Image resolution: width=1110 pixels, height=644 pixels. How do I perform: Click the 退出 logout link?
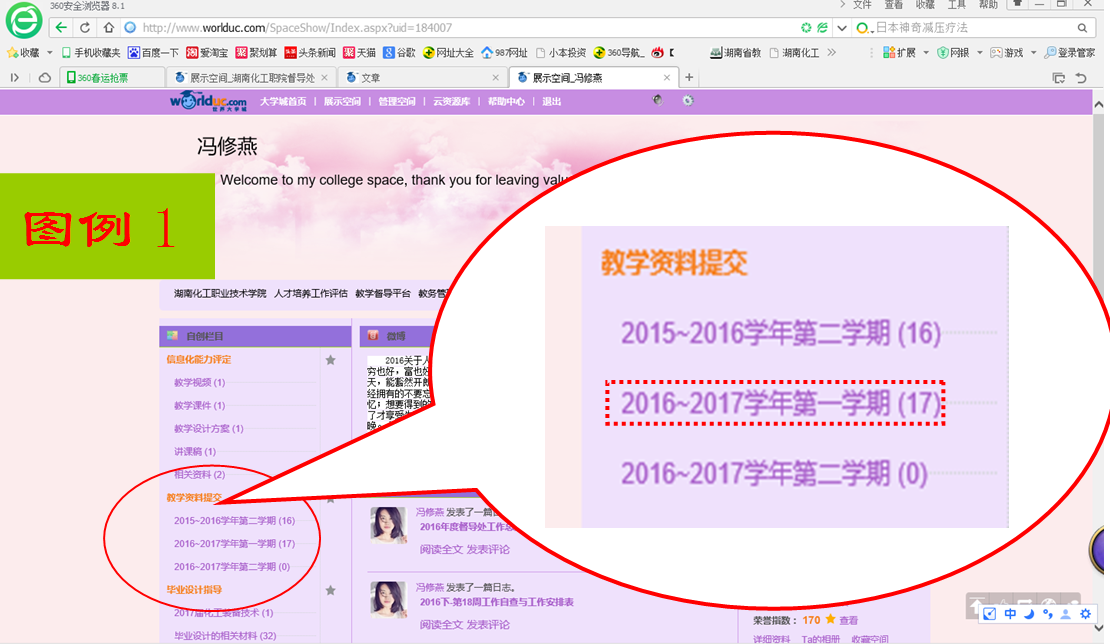tap(551, 101)
